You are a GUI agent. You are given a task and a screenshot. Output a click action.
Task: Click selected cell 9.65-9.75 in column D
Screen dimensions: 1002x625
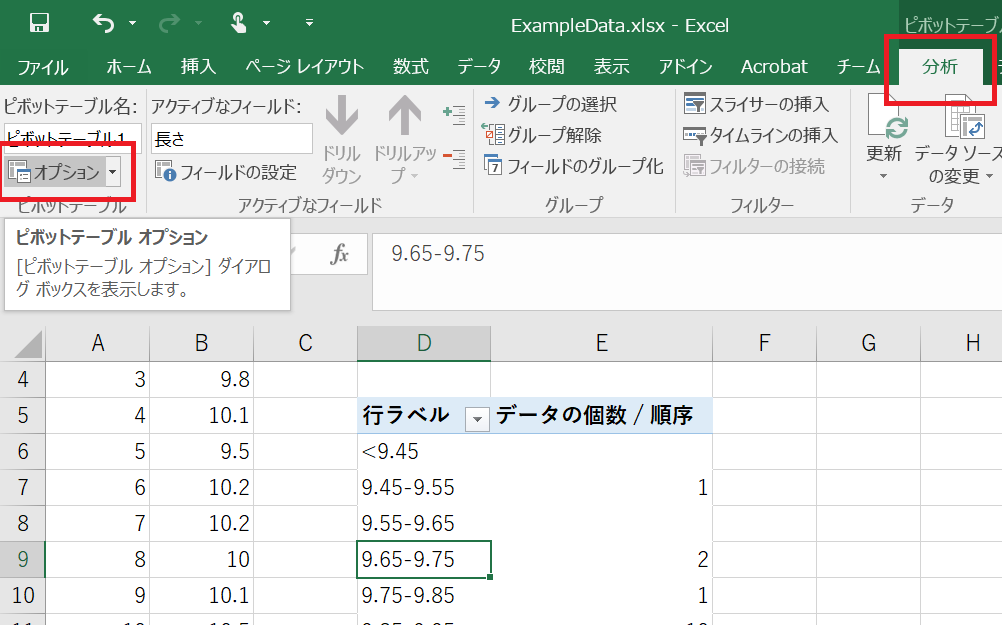(x=424, y=559)
